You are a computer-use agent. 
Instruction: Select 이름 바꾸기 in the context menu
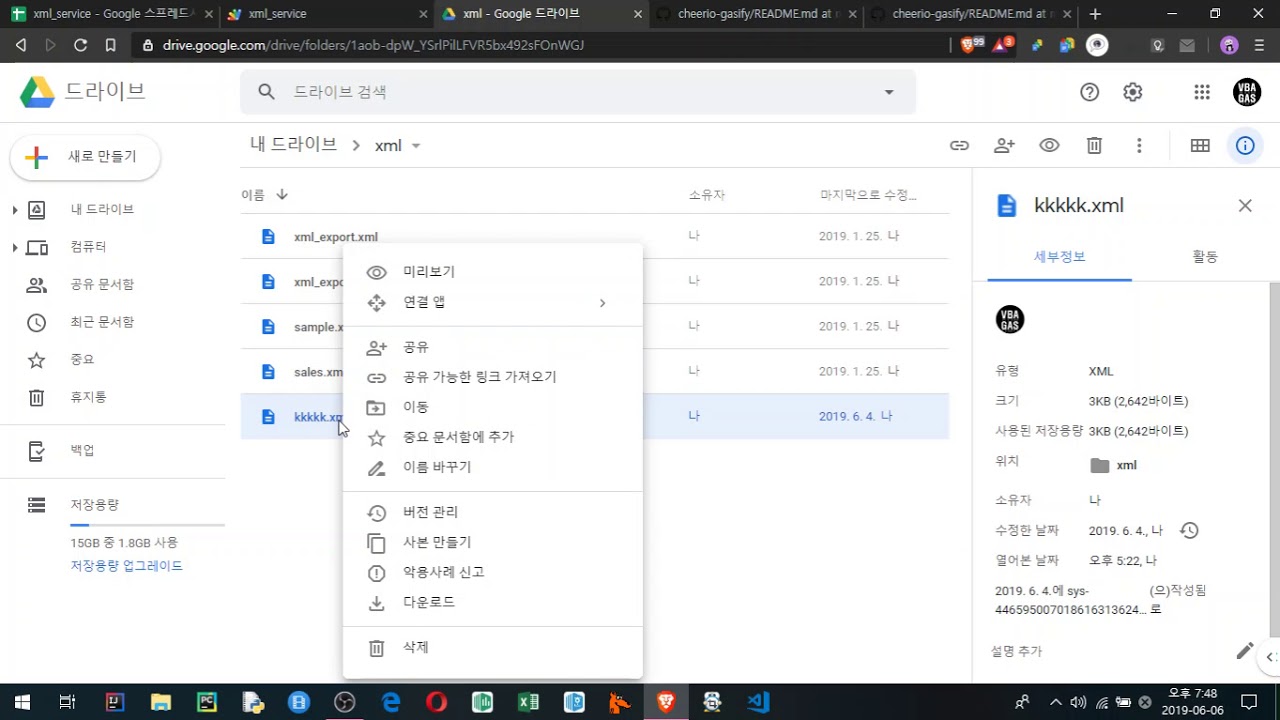[493, 467]
